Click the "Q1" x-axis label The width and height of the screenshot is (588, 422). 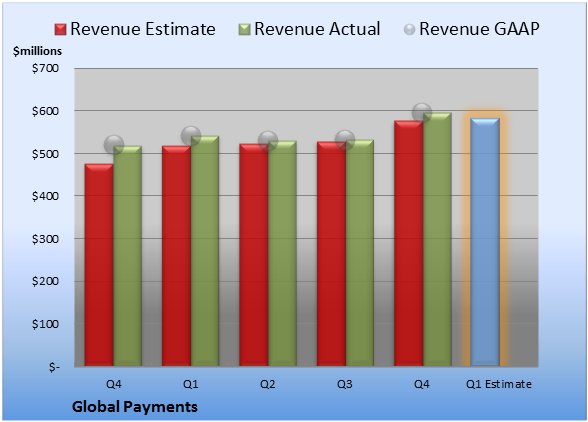click(190, 384)
